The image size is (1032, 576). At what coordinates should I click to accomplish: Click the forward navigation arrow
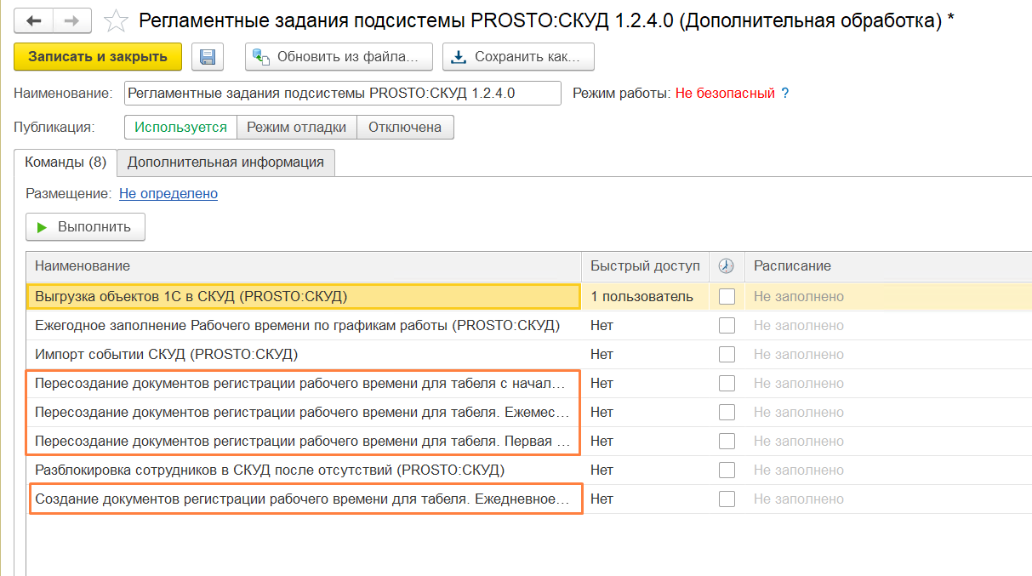(x=71, y=20)
